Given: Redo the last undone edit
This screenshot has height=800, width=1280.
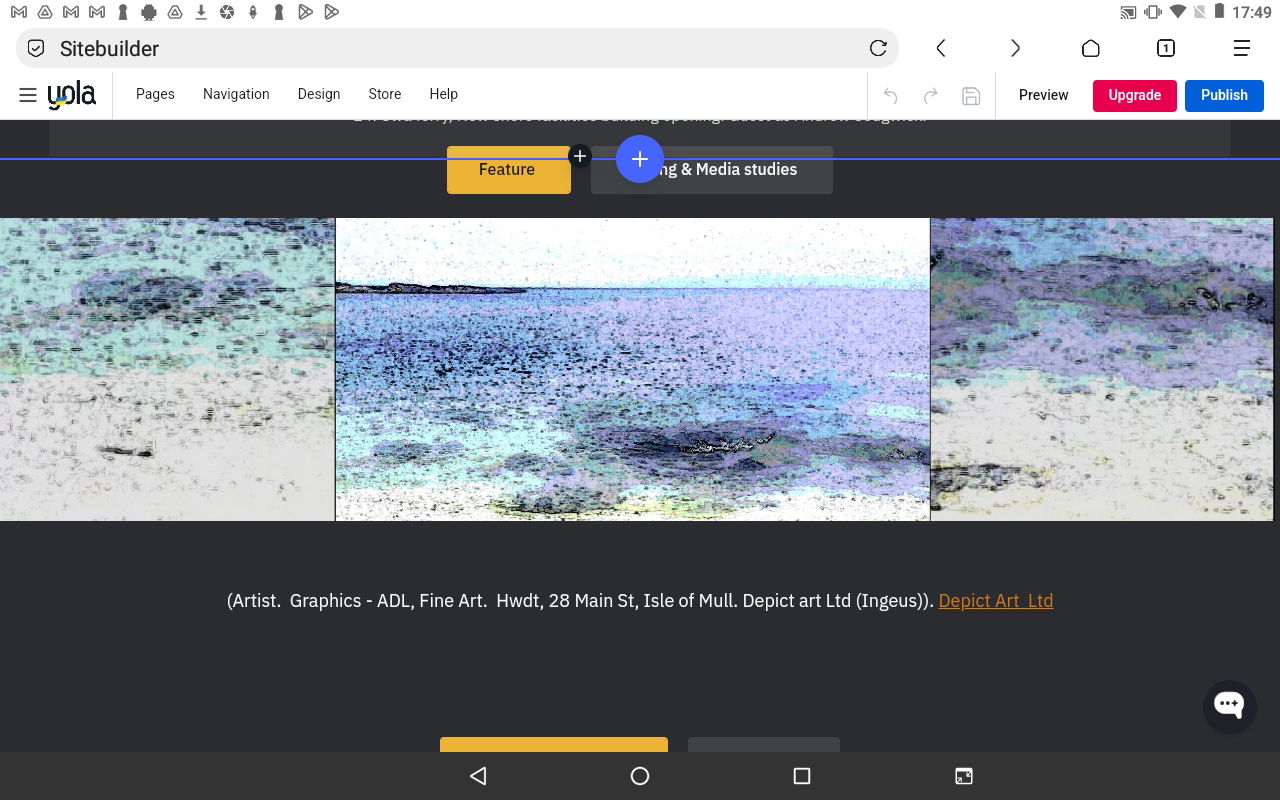Looking at the screenshot, I should pyautogui.click(x=930, y=96).
